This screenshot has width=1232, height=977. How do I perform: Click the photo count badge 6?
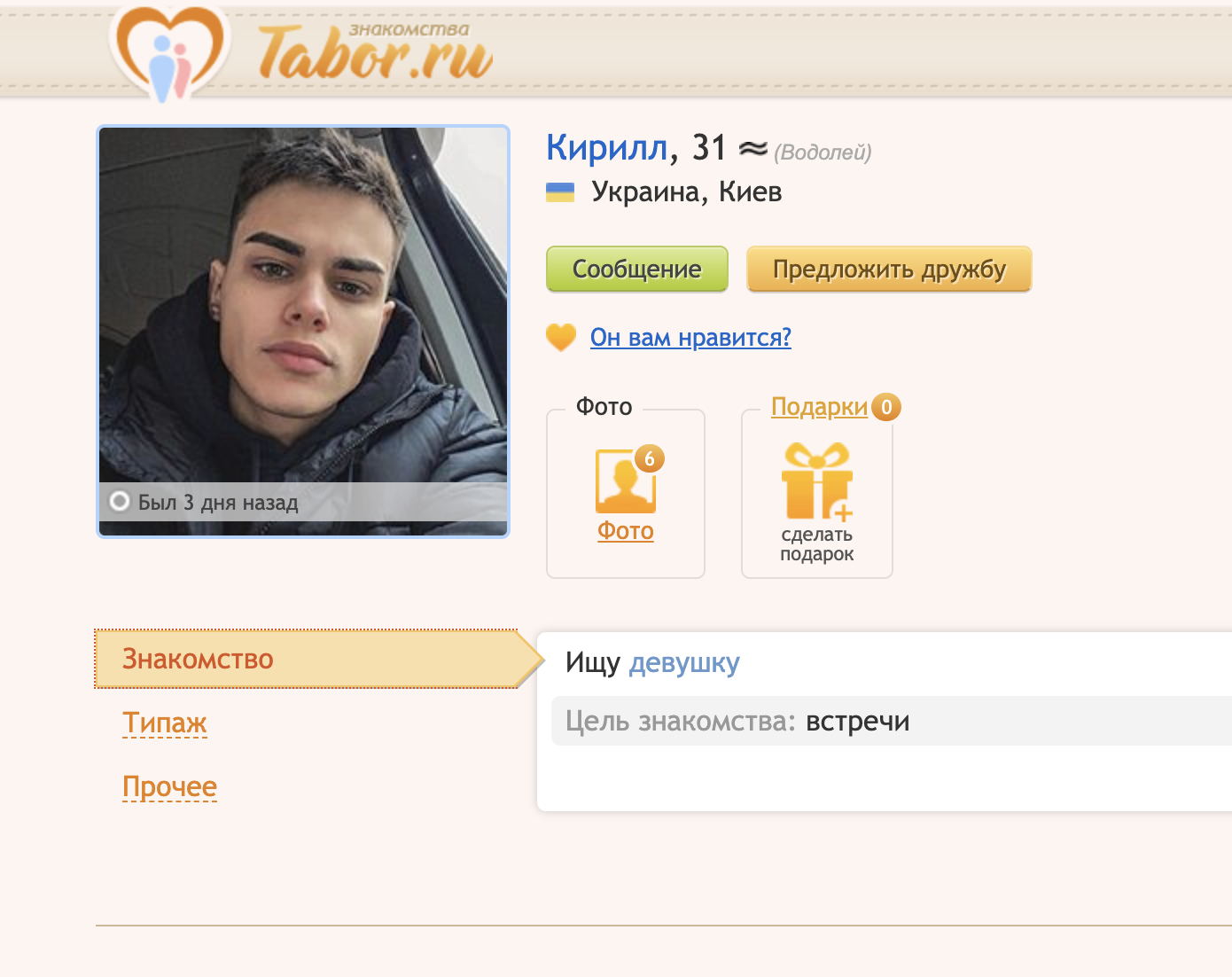click(x=650, y=458)
